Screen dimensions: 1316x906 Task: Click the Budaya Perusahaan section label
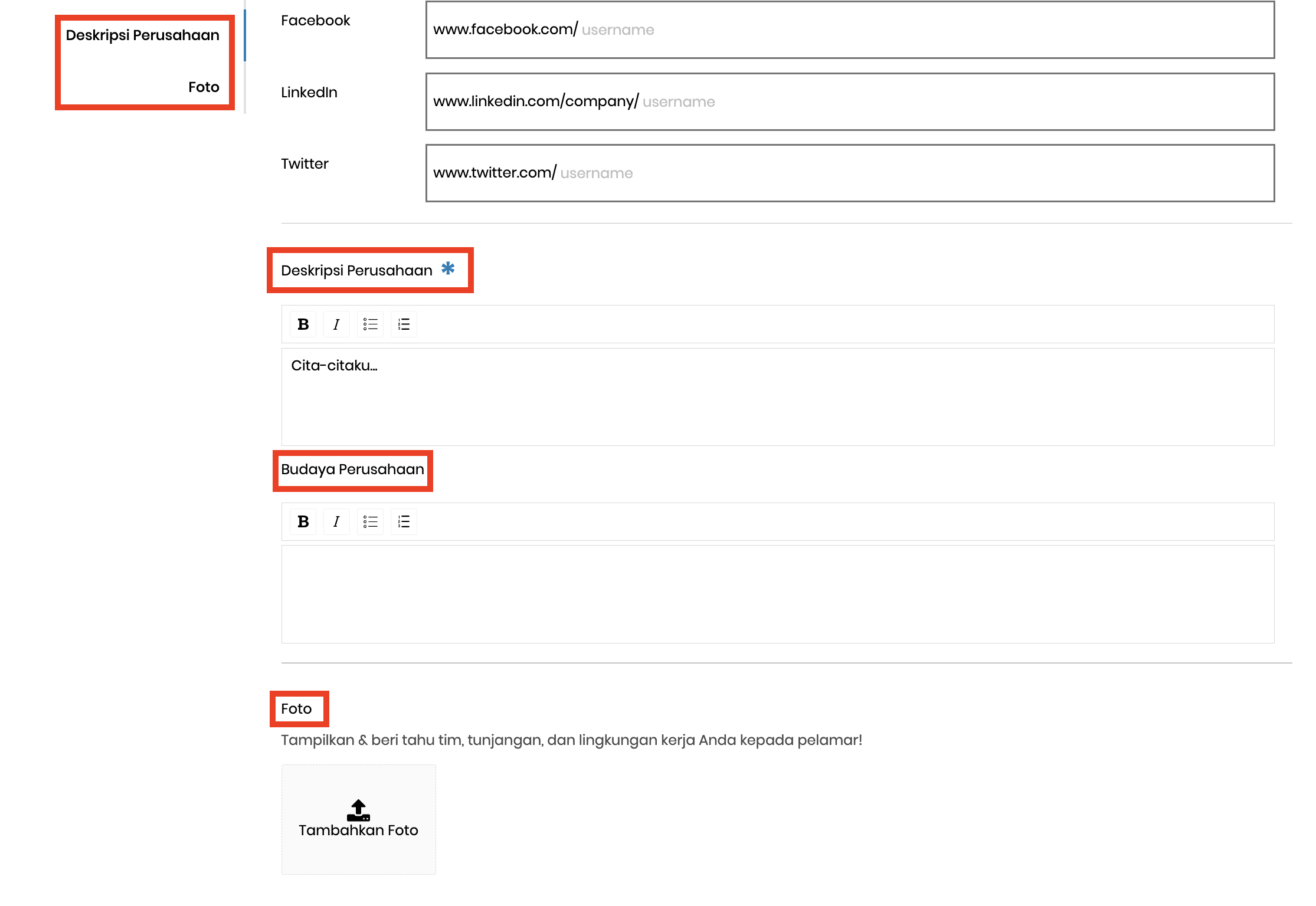tap(352, 470)
